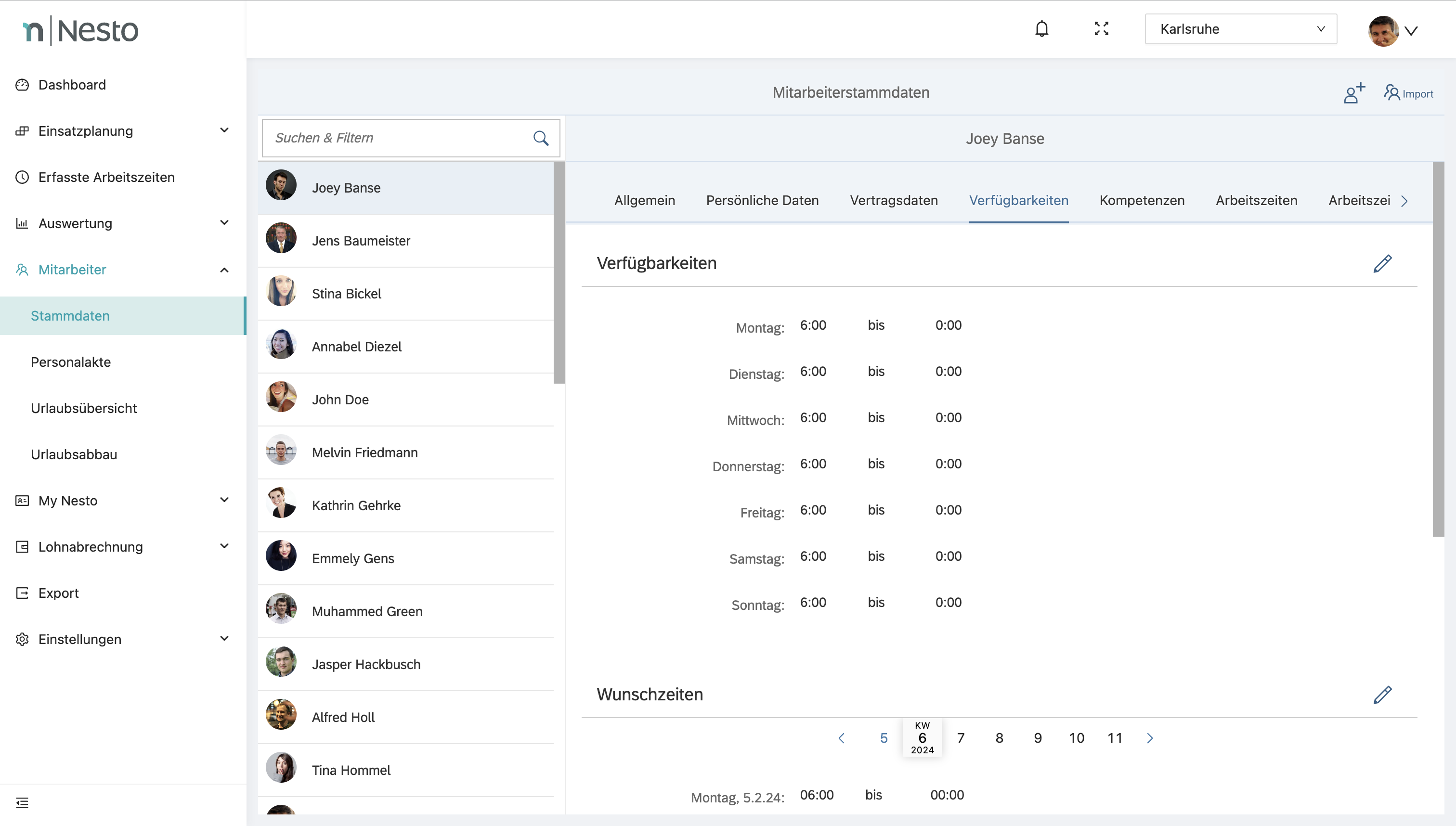Go to next calendar weeks arrow
The width and height of the screenshot is (1456, 826).
point(1150,738)
